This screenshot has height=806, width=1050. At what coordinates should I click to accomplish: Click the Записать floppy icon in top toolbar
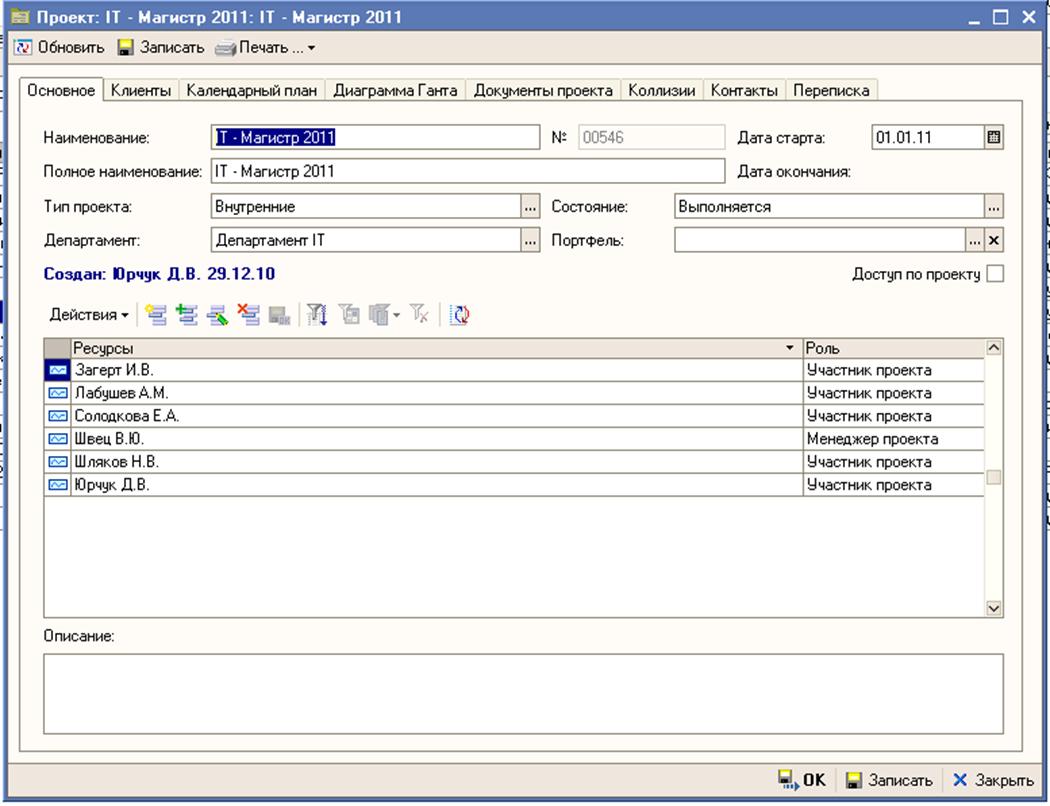(125, 48)
